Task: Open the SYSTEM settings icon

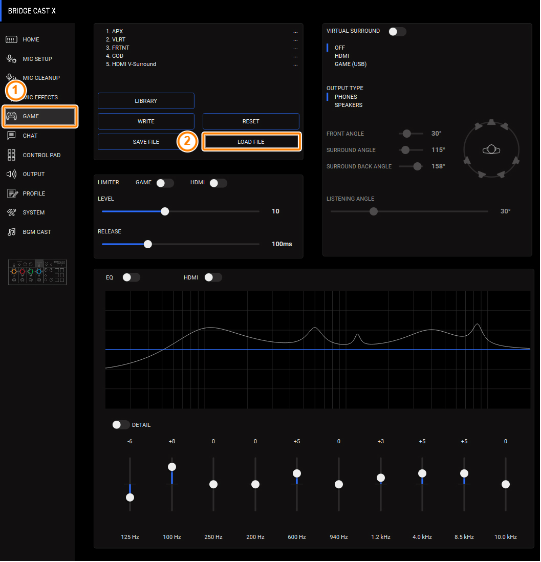Action: 11,213
